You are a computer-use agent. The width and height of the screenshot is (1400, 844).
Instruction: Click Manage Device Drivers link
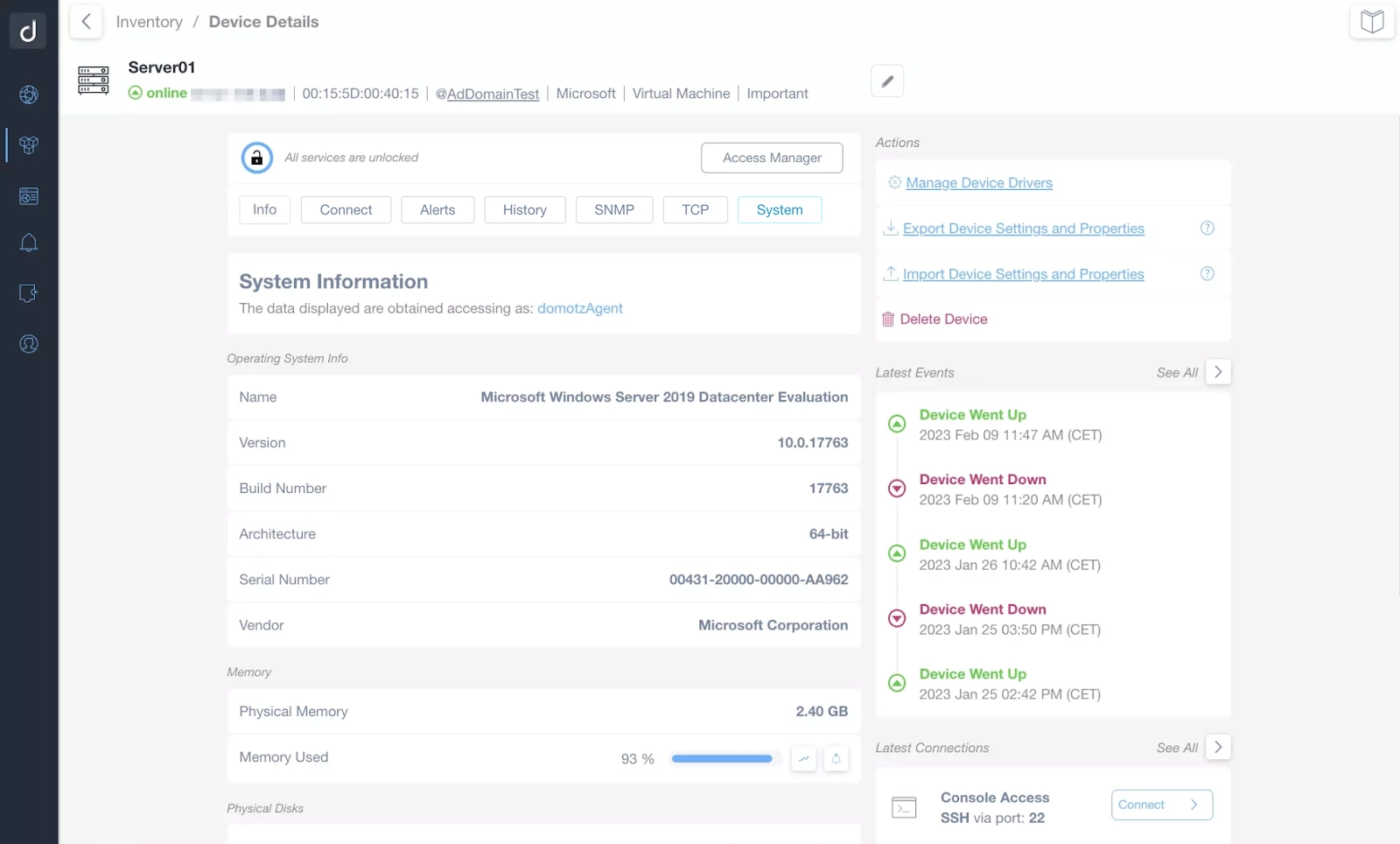[979, 183]
